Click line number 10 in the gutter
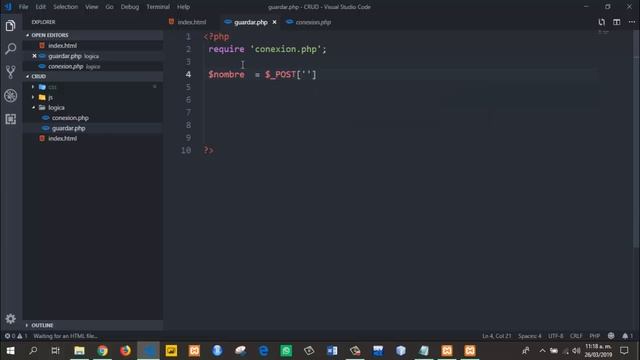 [x=186, y=150]
